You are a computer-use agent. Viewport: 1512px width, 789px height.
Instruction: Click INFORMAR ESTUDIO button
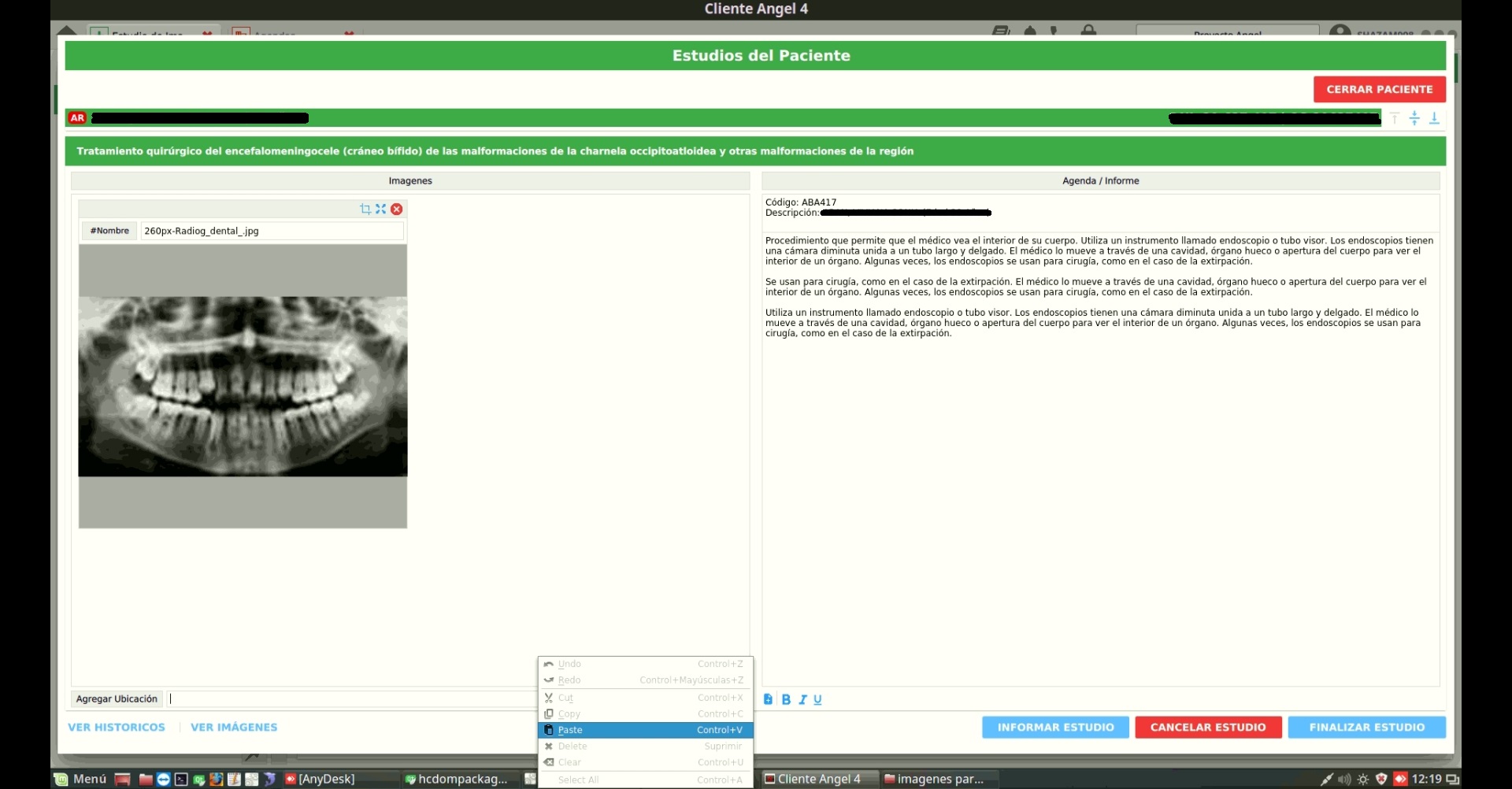point(1055,728)
